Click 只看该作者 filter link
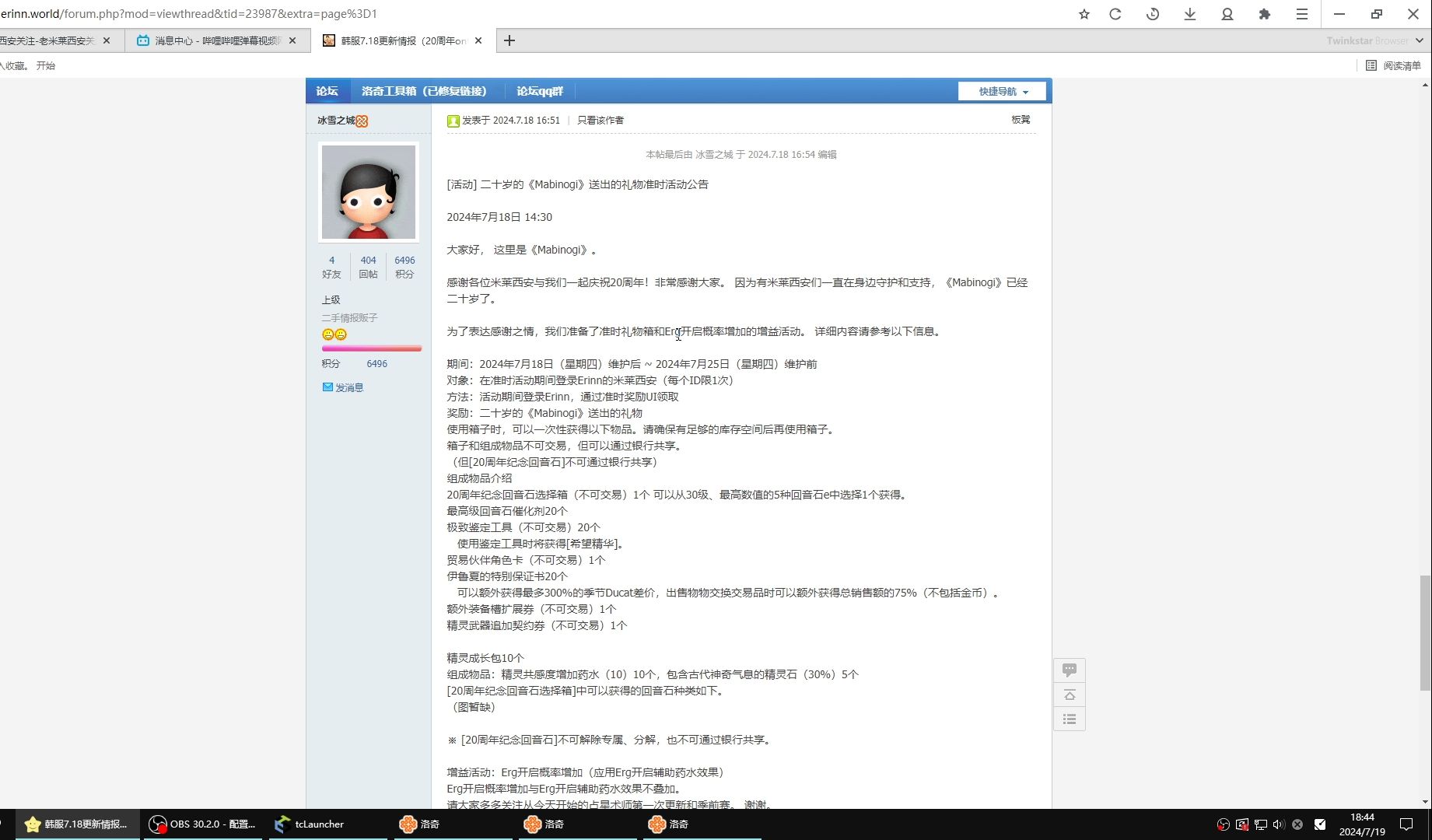Screen dimensions: 1432x840 [x=600, y=120]
